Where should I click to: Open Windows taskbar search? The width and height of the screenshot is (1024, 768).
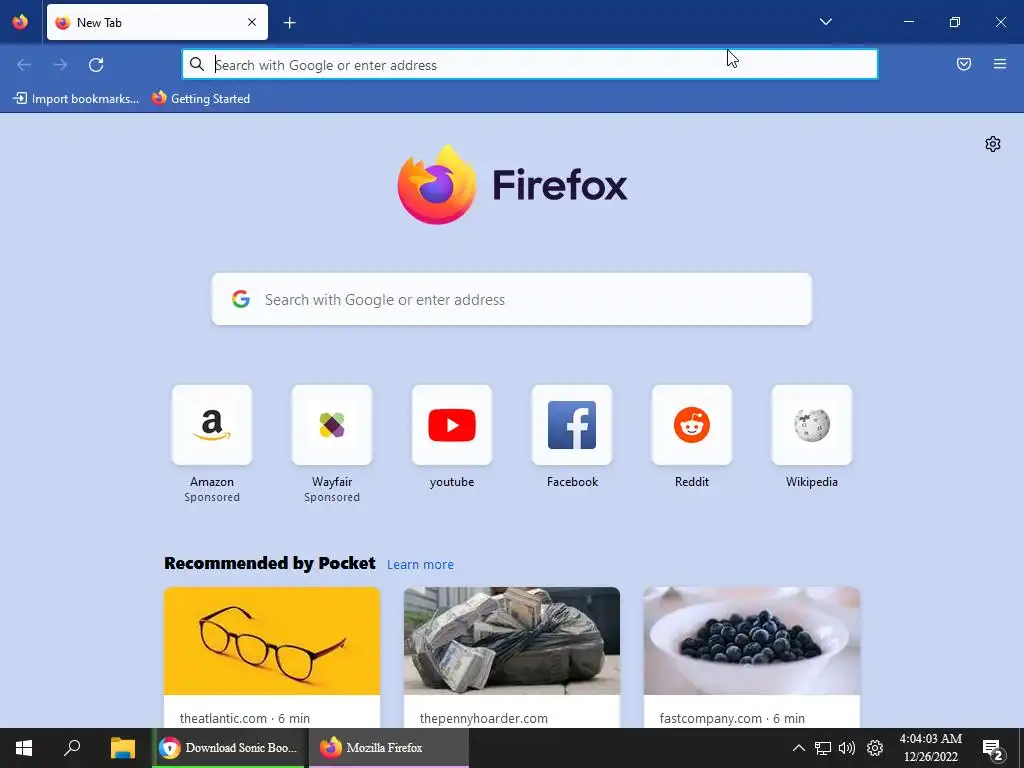[72, 748]
